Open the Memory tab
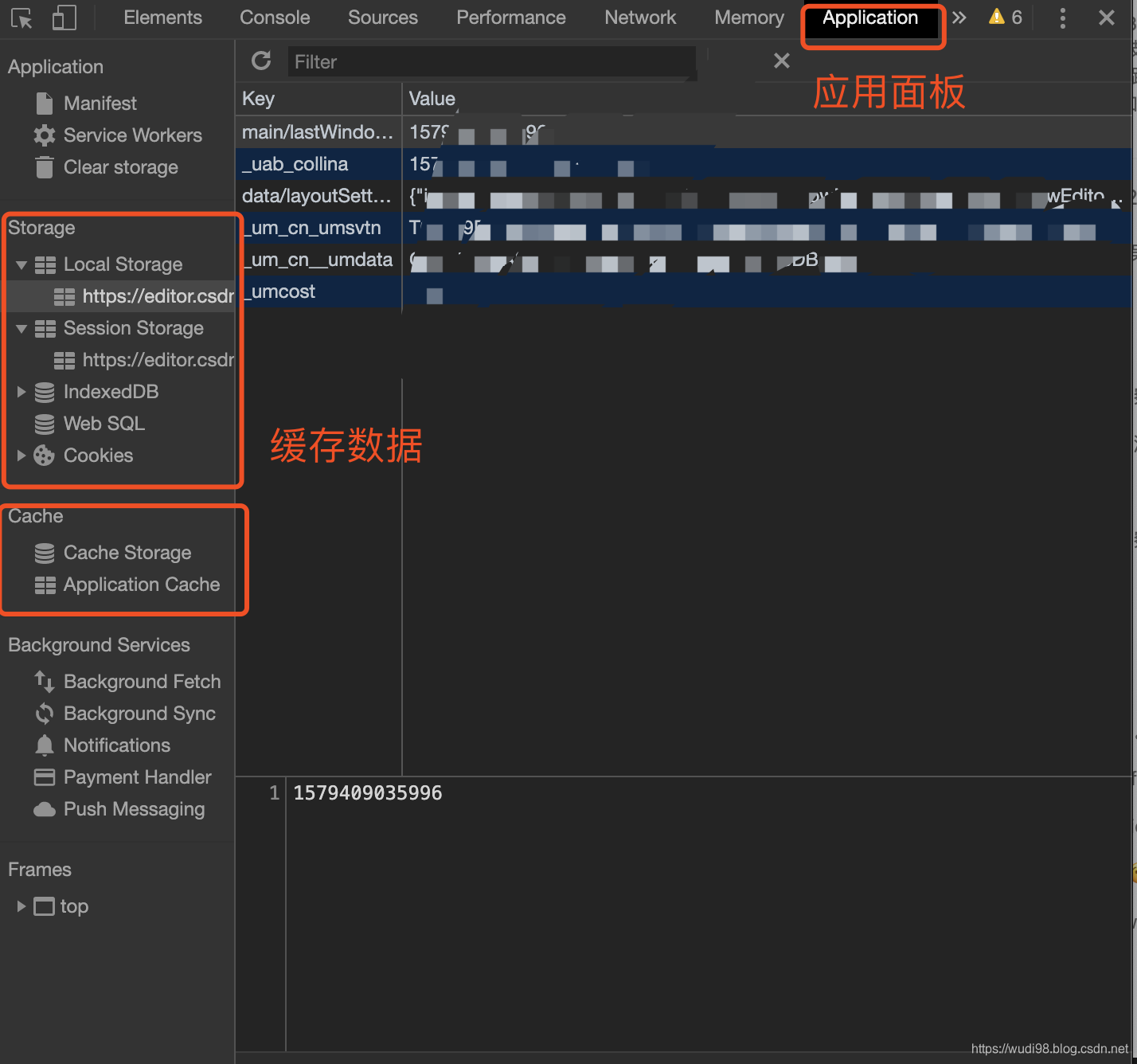The image size is (1137, 1064). click(x=749, y=18)
